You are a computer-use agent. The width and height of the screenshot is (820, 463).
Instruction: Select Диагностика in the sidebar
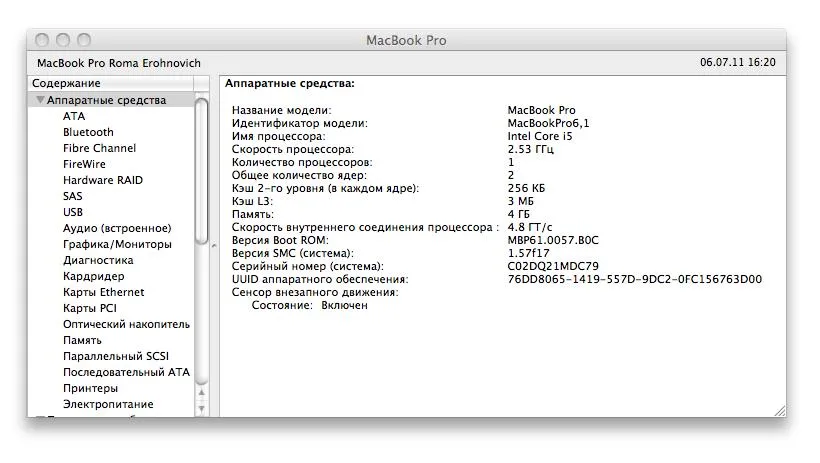[98, 260]
